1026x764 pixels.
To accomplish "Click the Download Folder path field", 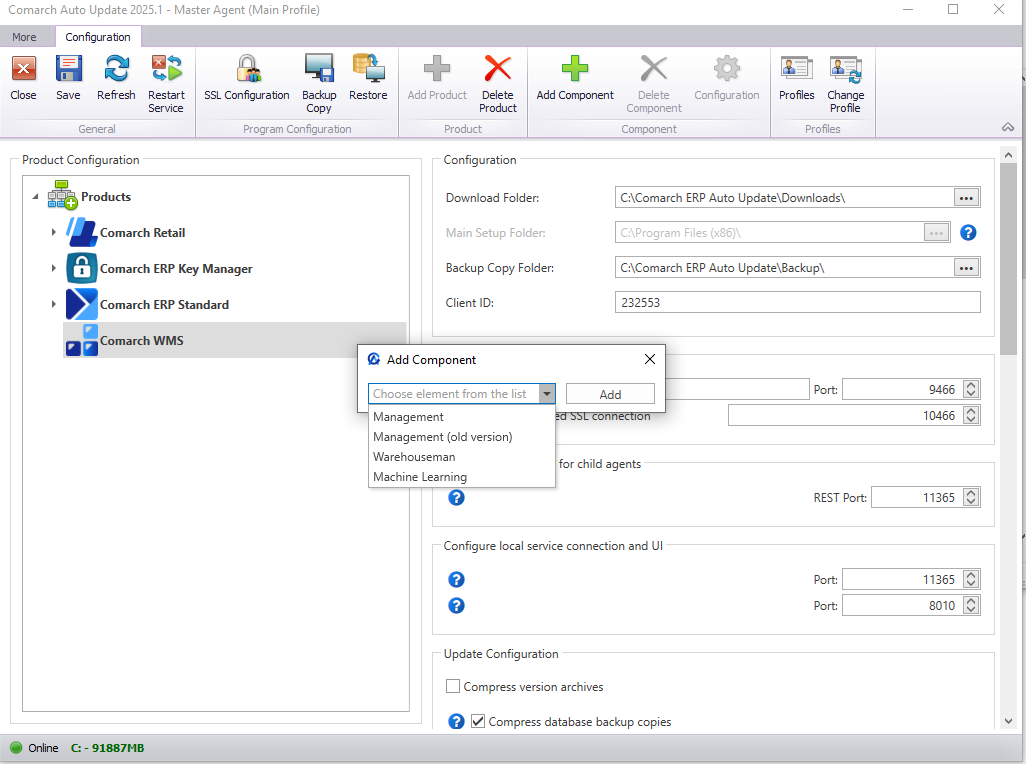I will click(x=784, y=198).
